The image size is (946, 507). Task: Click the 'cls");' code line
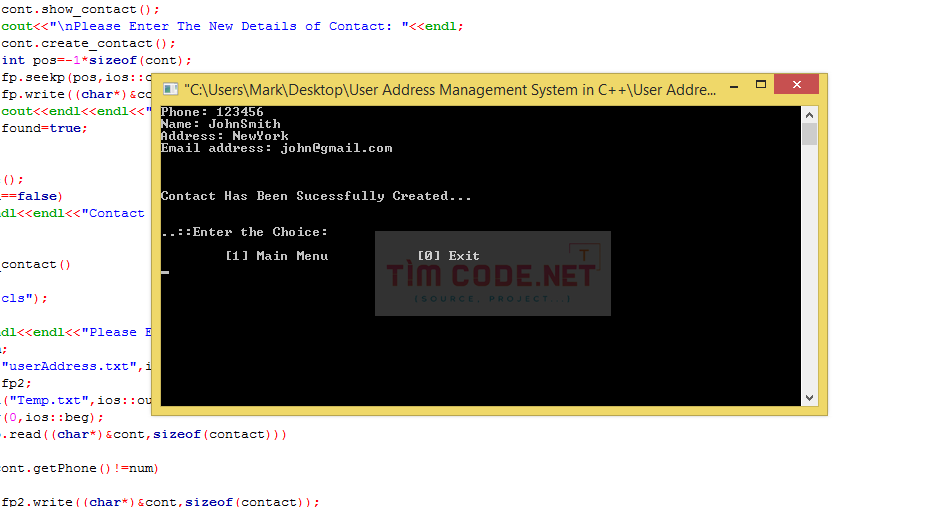coord(24,298)
